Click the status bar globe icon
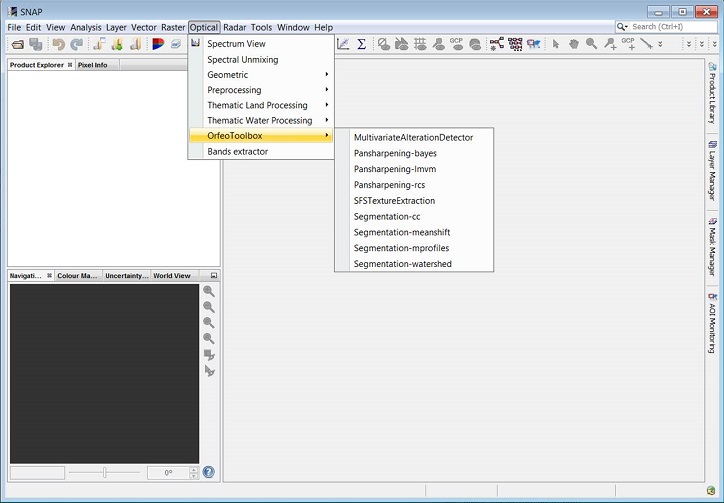 pos(711,491)
